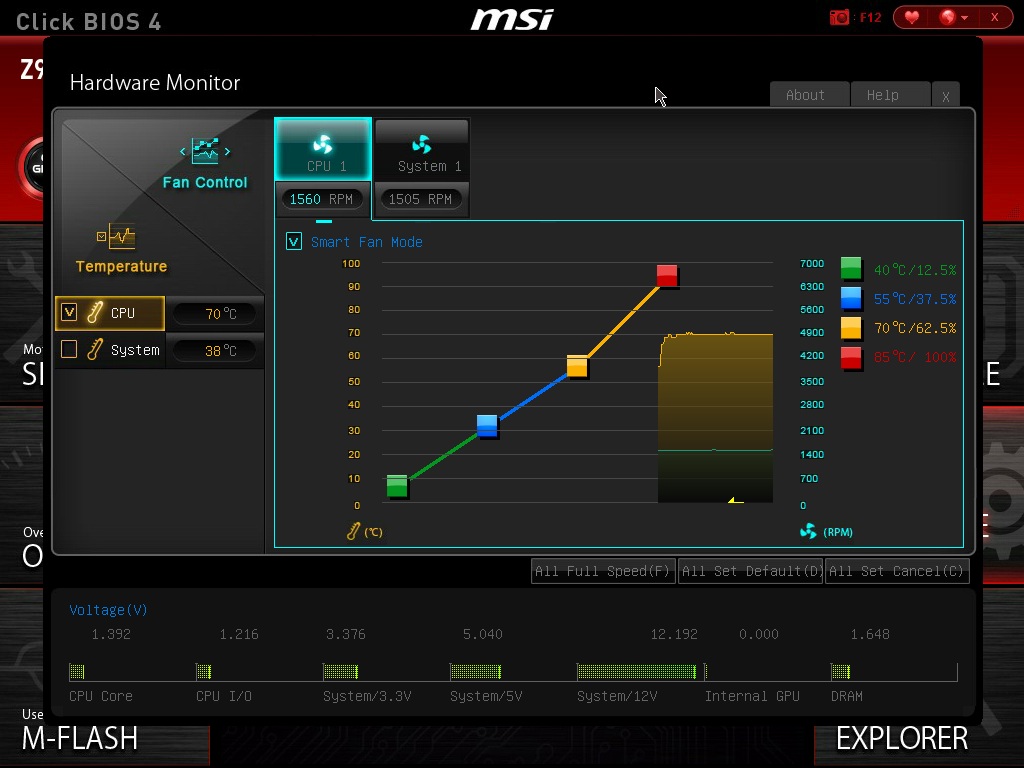1024x768 pixels.
Task: Click the CPU 1 fan icon
Action: click(x=322, y=144)
